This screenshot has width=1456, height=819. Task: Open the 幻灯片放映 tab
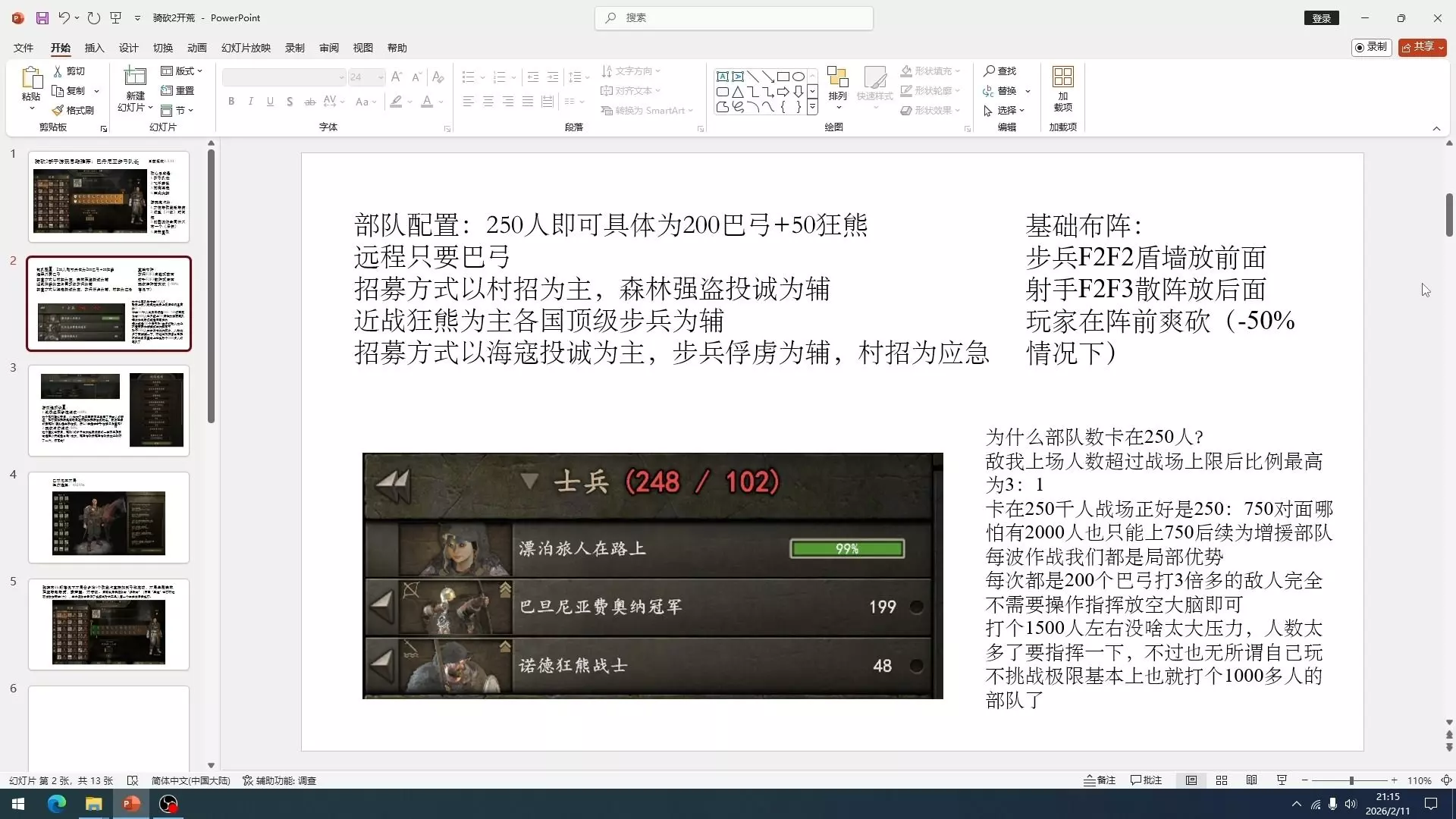click(x=246, y=48)
